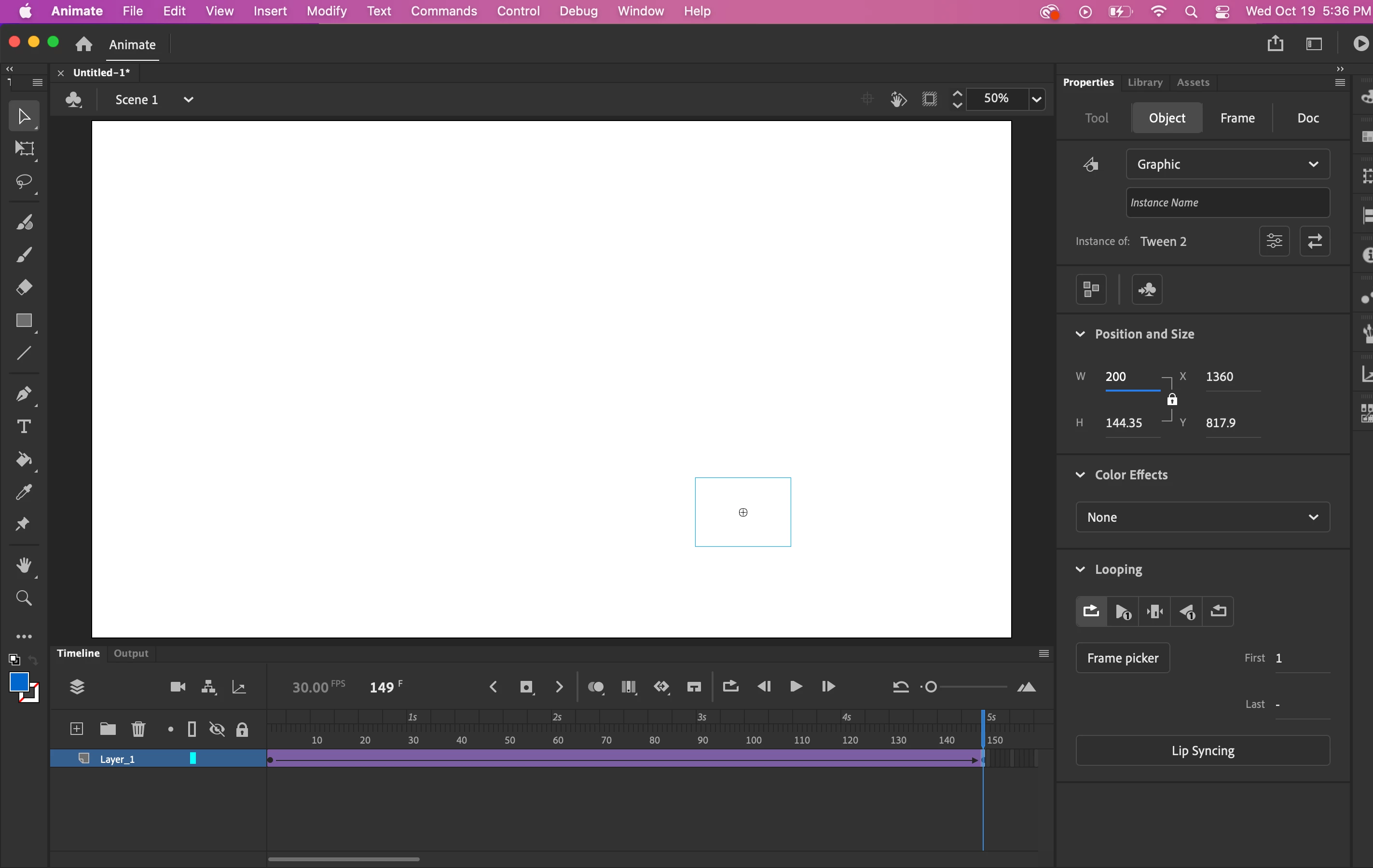Select the Free Transform tool
Viewport: 1373px width, 868px height.
[24, 149]
